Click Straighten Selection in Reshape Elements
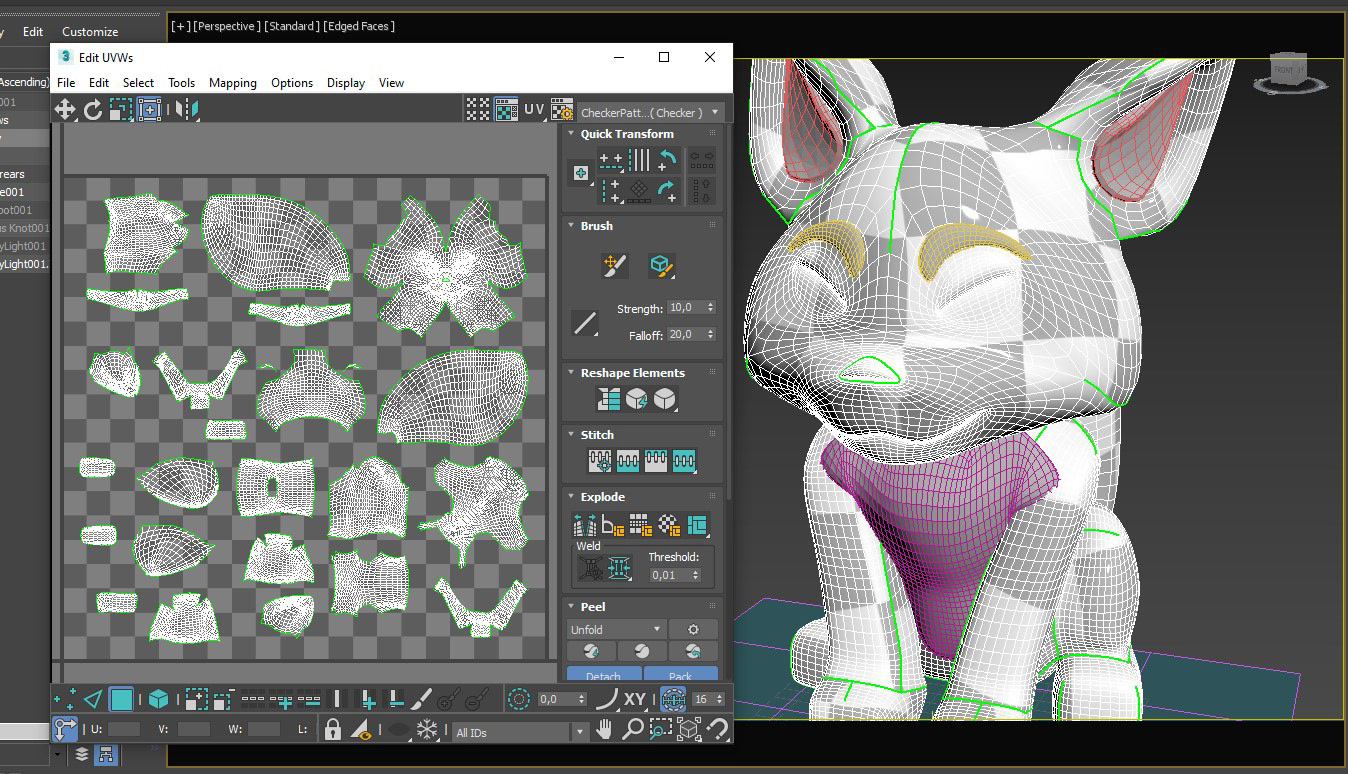Viewport: 1348px width, 774px height. [x=609, y=400]
